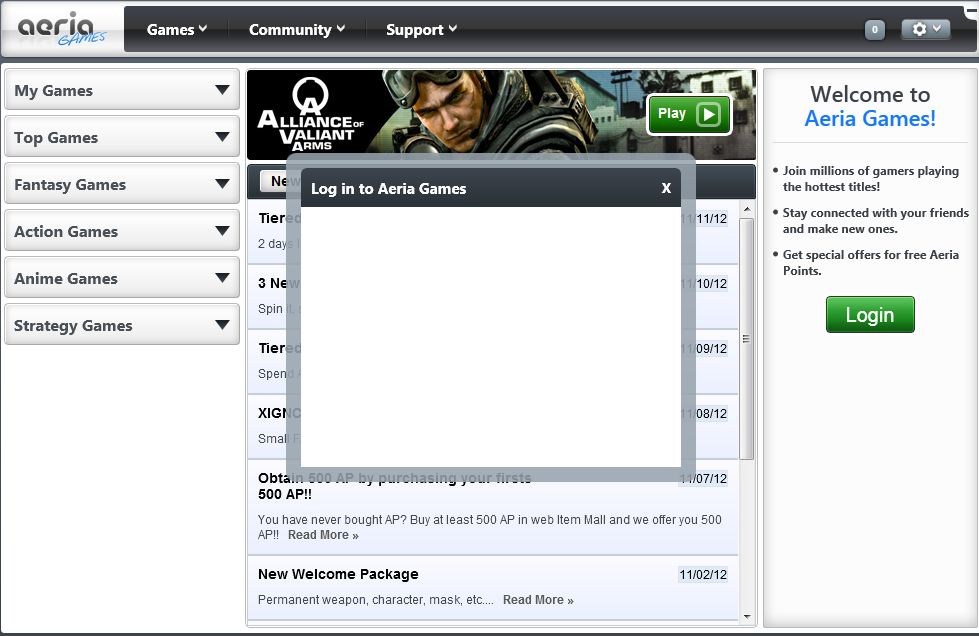Click the Aeria Games! welcome heading
This screenshot has height=636, width=979.
pos(870,118)
